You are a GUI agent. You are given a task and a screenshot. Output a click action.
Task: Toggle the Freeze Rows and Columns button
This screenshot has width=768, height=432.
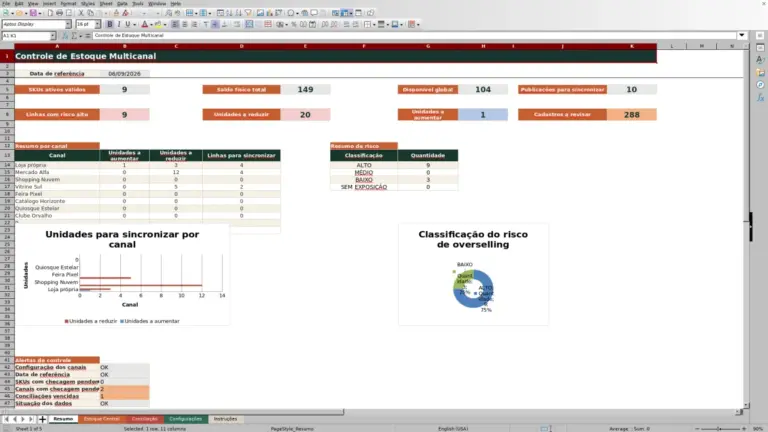click(346, 13)
